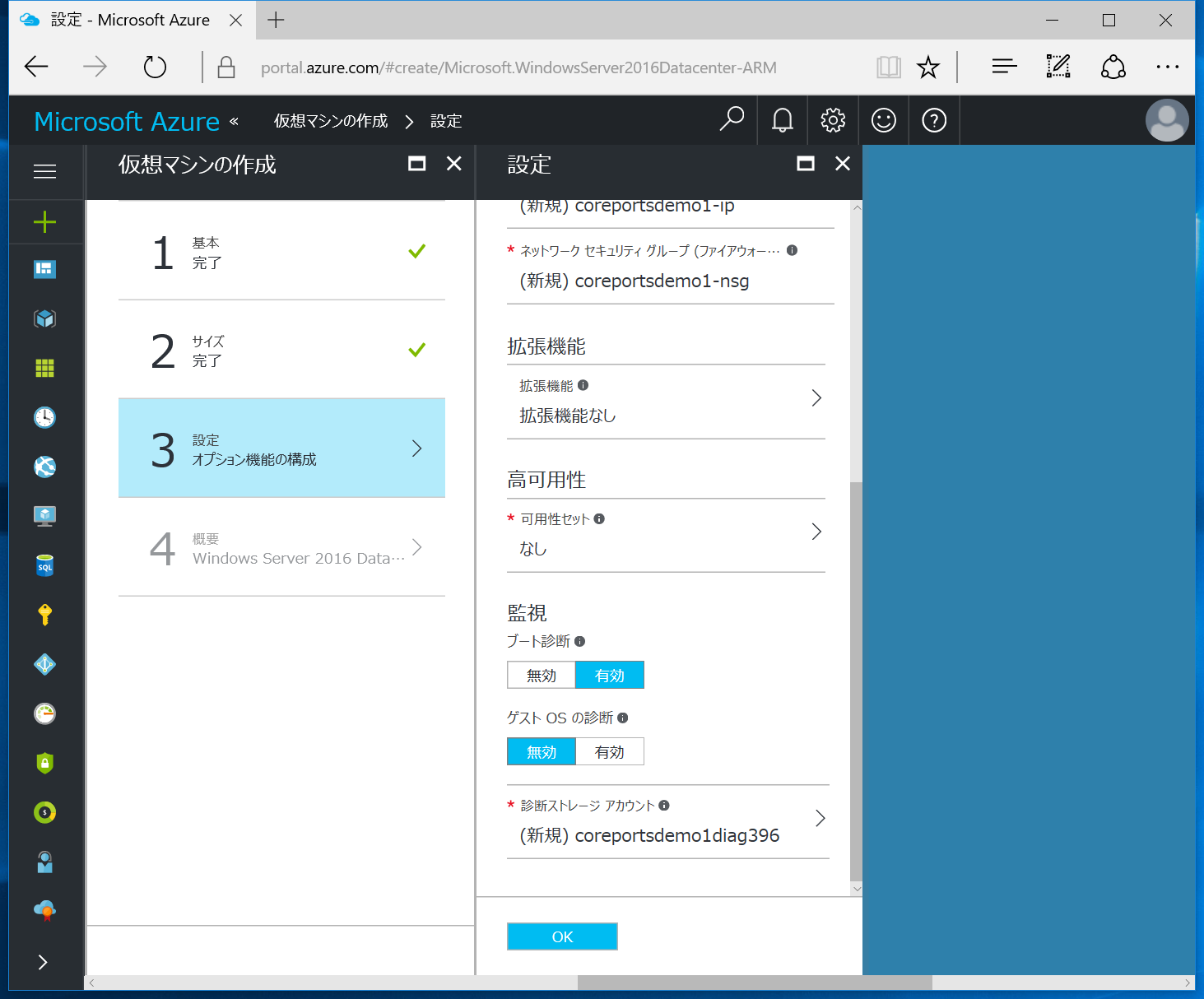Expand the sidebar more services chevron
The image size is (1204, 999).
(43, 962)
